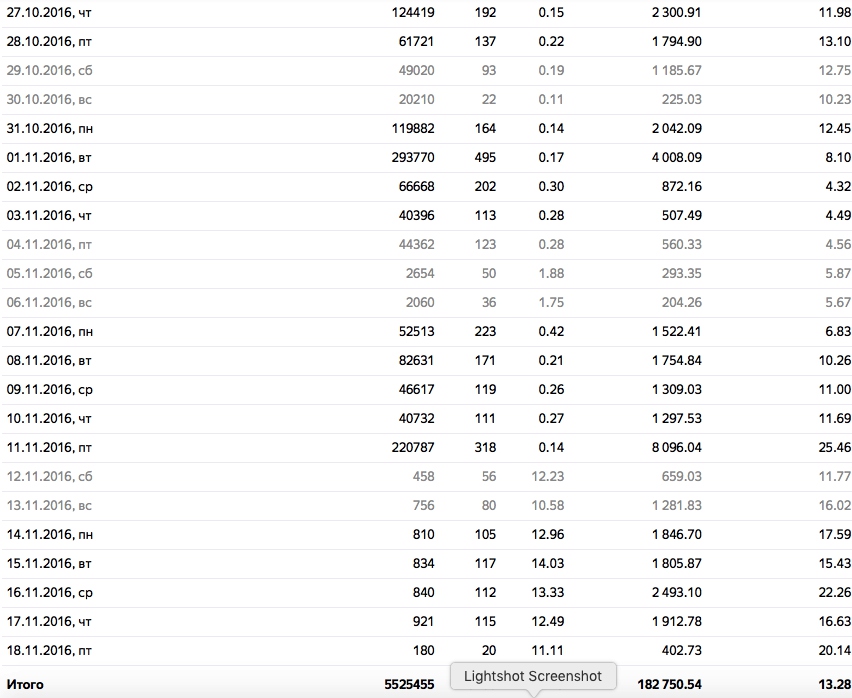
Task: Select total impressions 5525455
Action: pos(409,684)
